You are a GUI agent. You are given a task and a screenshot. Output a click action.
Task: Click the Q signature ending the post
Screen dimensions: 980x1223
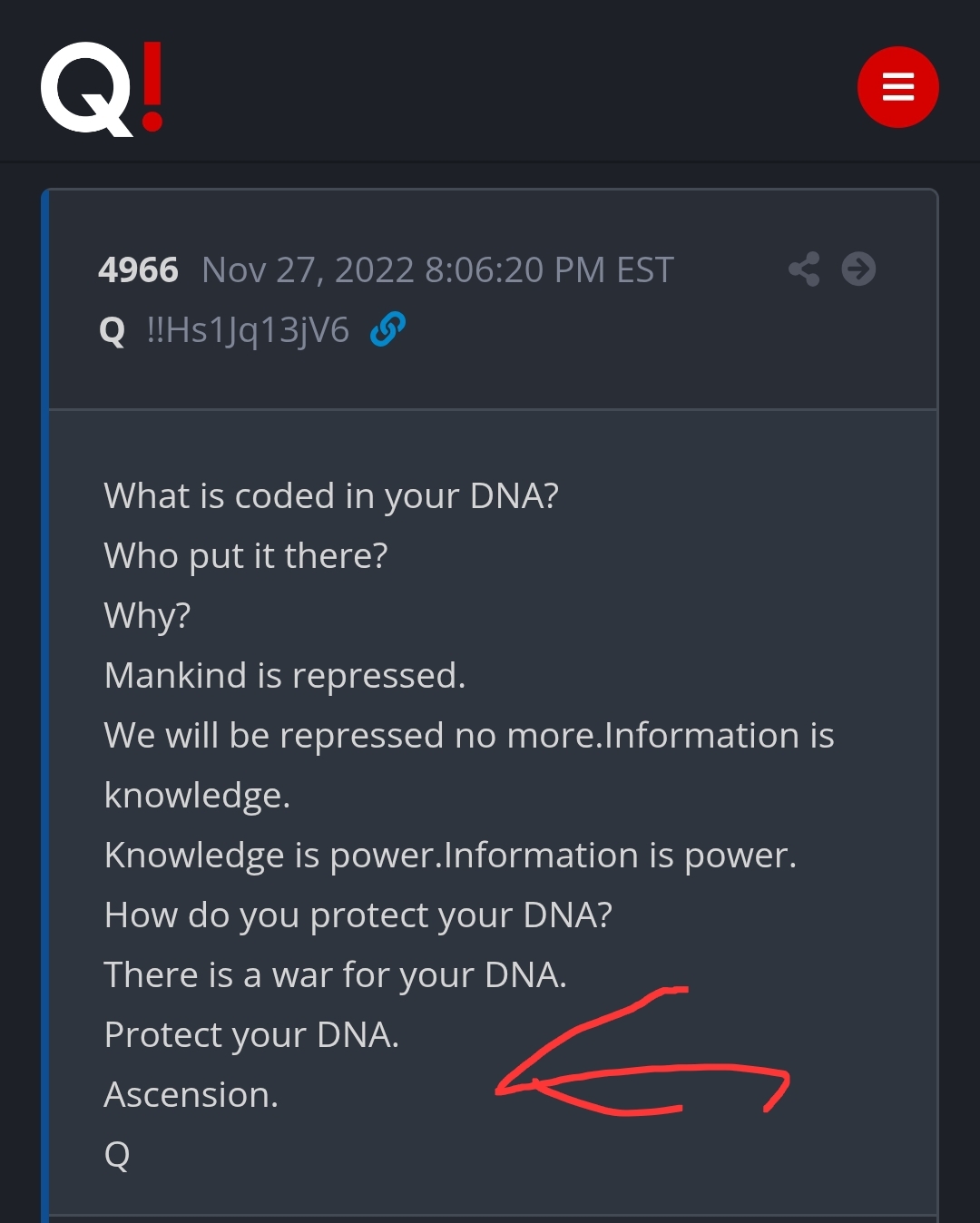pyautogui.click(x=117, y=1154)
